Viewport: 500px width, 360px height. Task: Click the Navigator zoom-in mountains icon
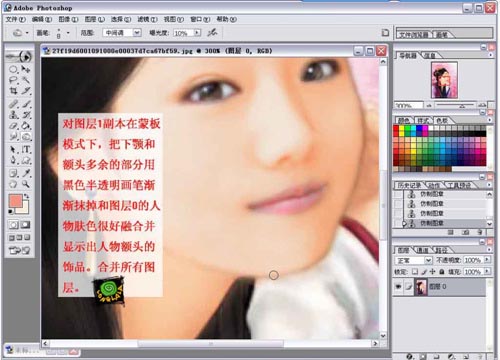point(482,105)
